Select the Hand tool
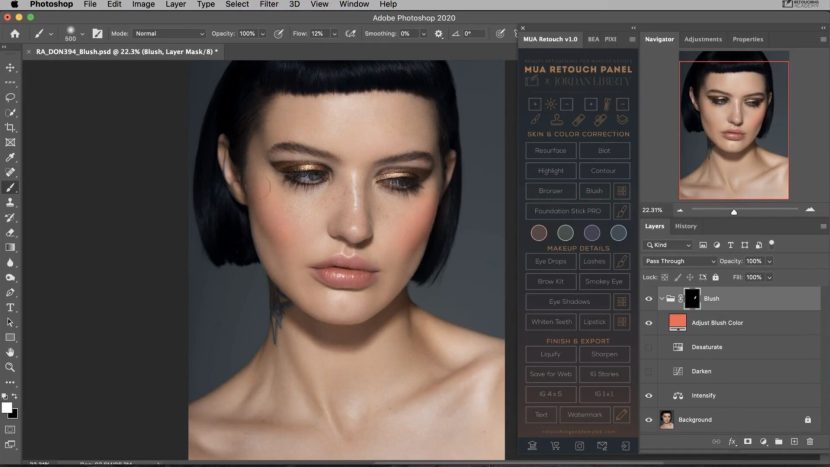This screenshot has height=467, width=830. click(10, 352)
